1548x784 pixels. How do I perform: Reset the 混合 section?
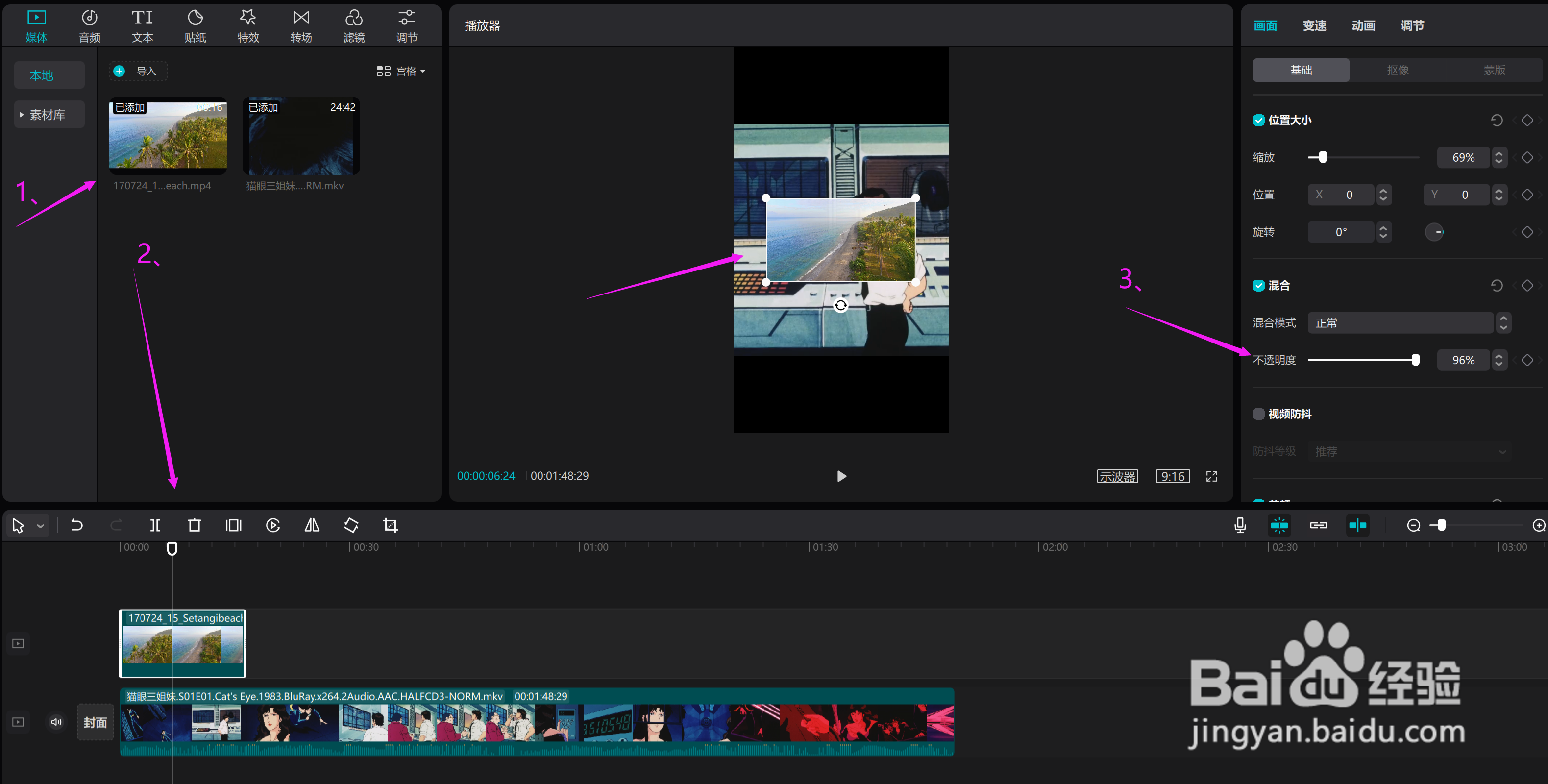(1497, 285)
